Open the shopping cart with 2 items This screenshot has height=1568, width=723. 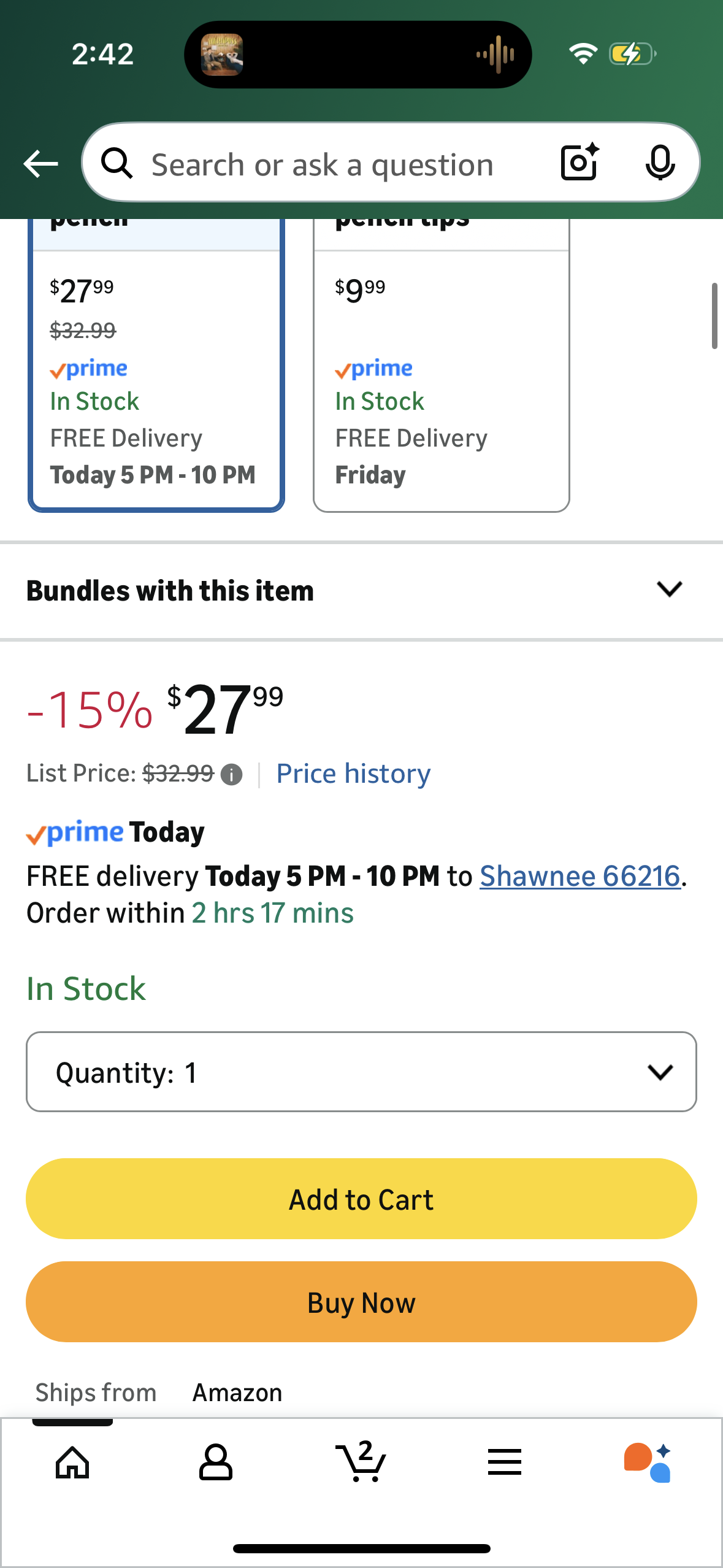click(361, 1461)
